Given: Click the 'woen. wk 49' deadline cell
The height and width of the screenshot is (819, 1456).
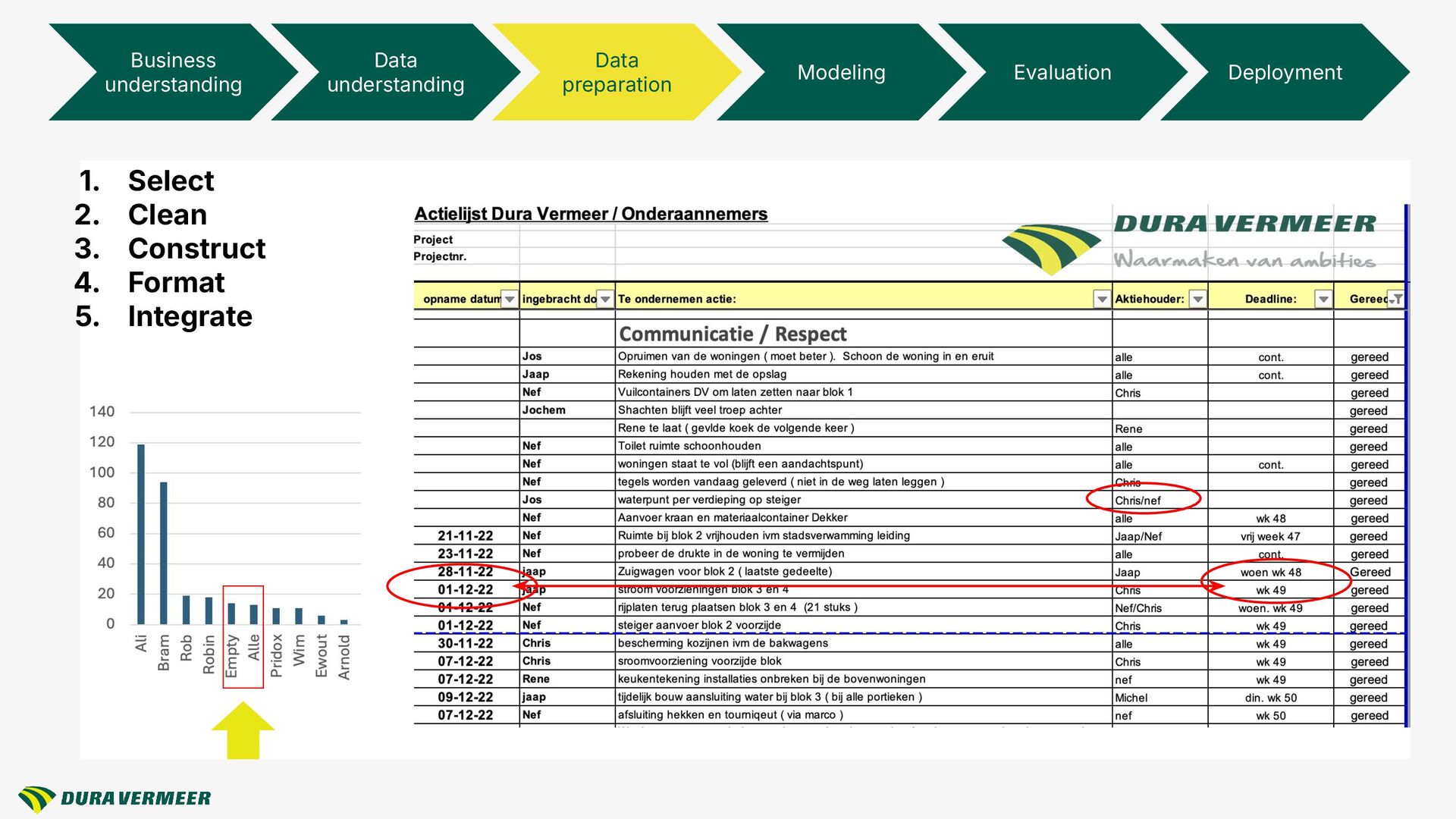Looking at the screenshot, I should pos(1270,608).
